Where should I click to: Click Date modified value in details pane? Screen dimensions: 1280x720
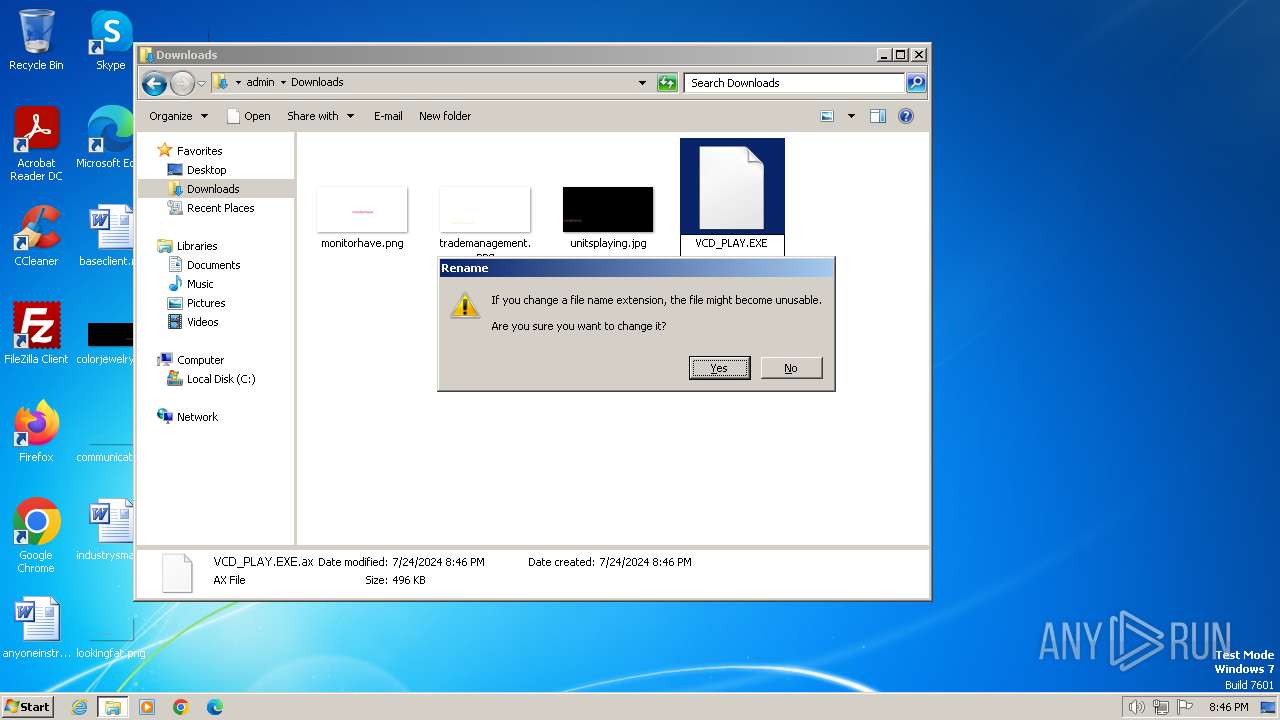click(439, 562)
